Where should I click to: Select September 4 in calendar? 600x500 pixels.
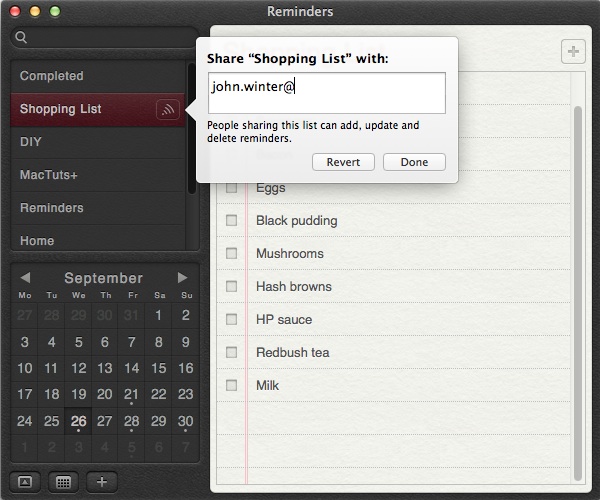51,342
